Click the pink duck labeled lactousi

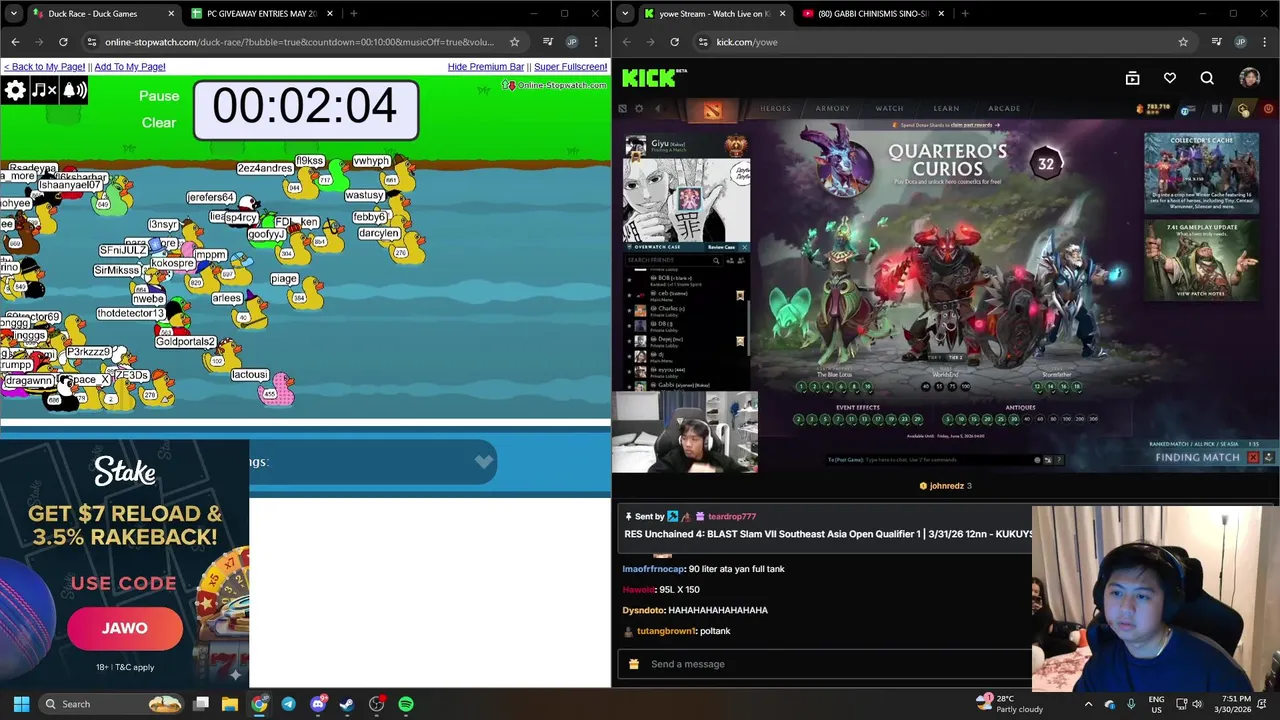[277, 391]
